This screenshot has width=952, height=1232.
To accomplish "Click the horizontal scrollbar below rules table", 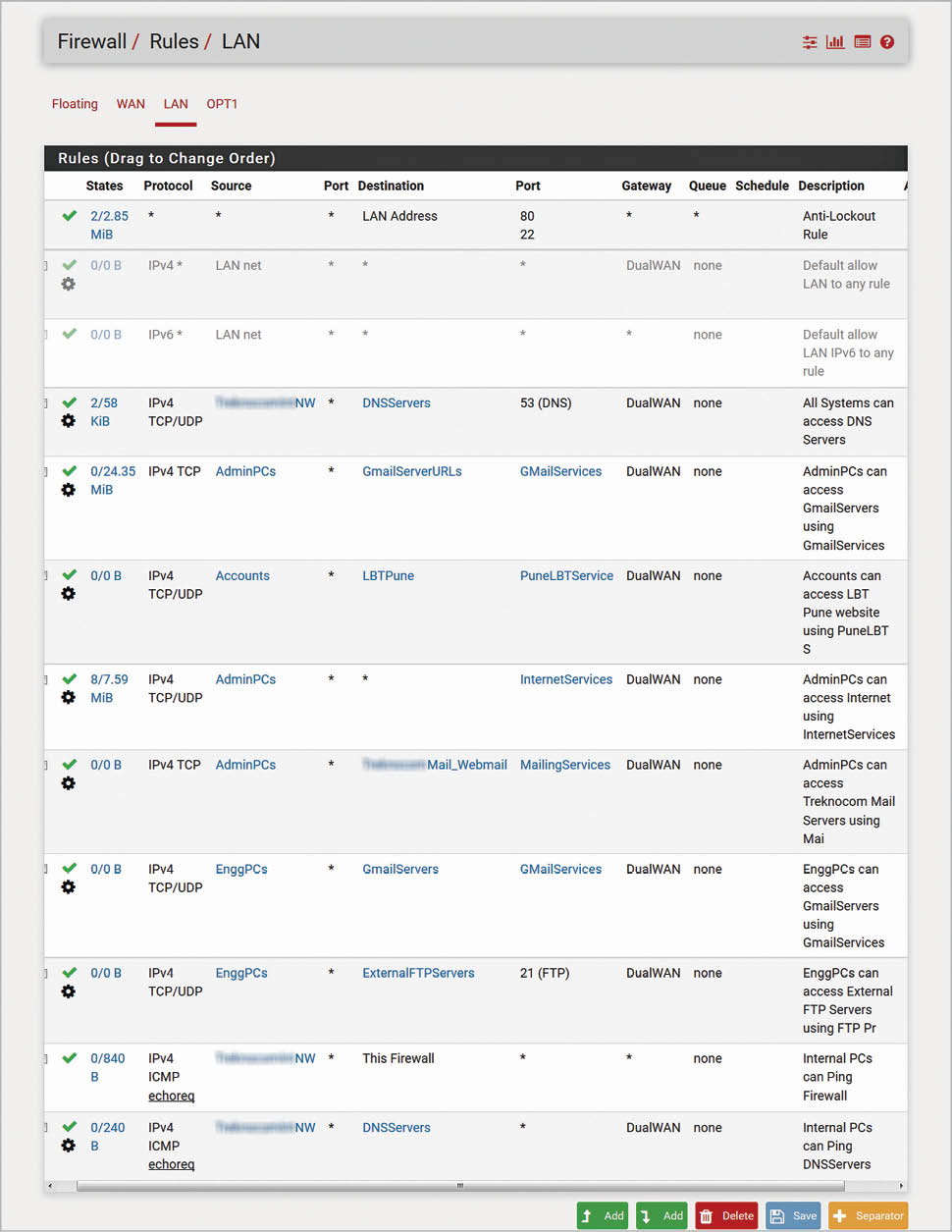I will point(461,1186).
